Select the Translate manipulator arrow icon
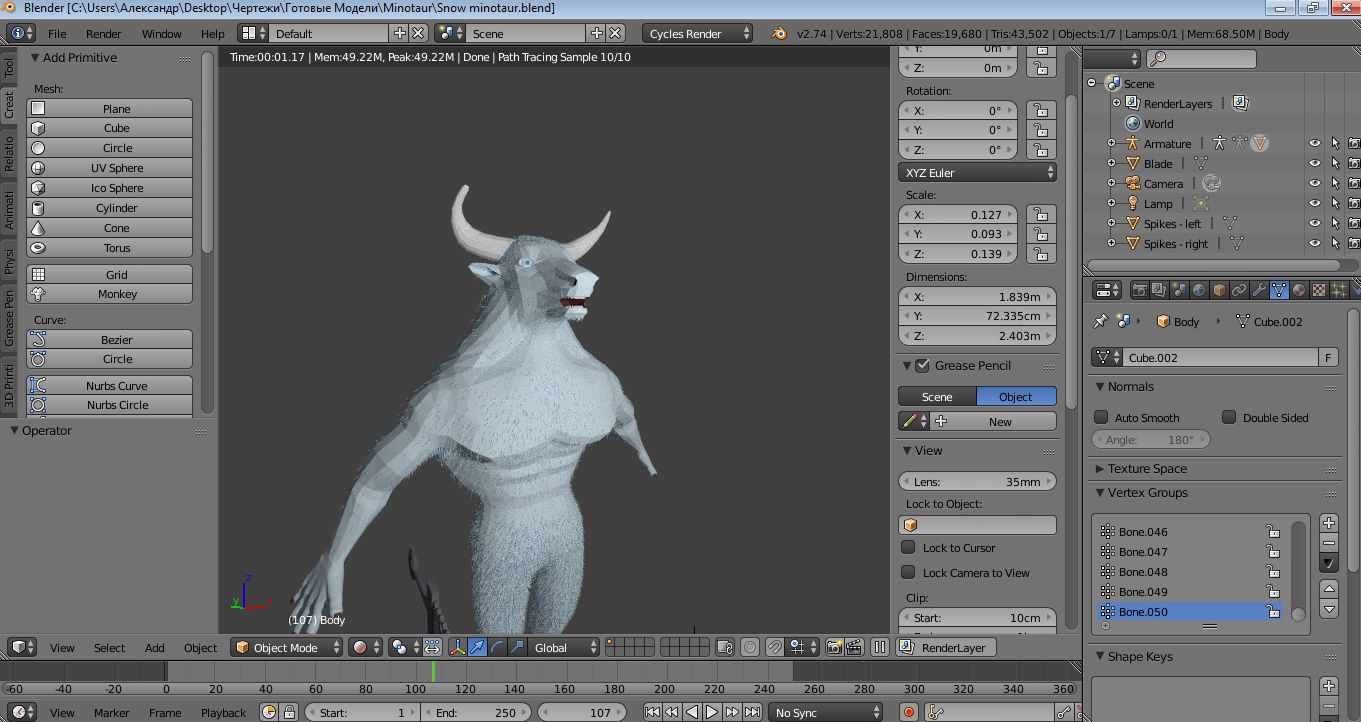The image size is (1361, 722). [x=478, y=647]
